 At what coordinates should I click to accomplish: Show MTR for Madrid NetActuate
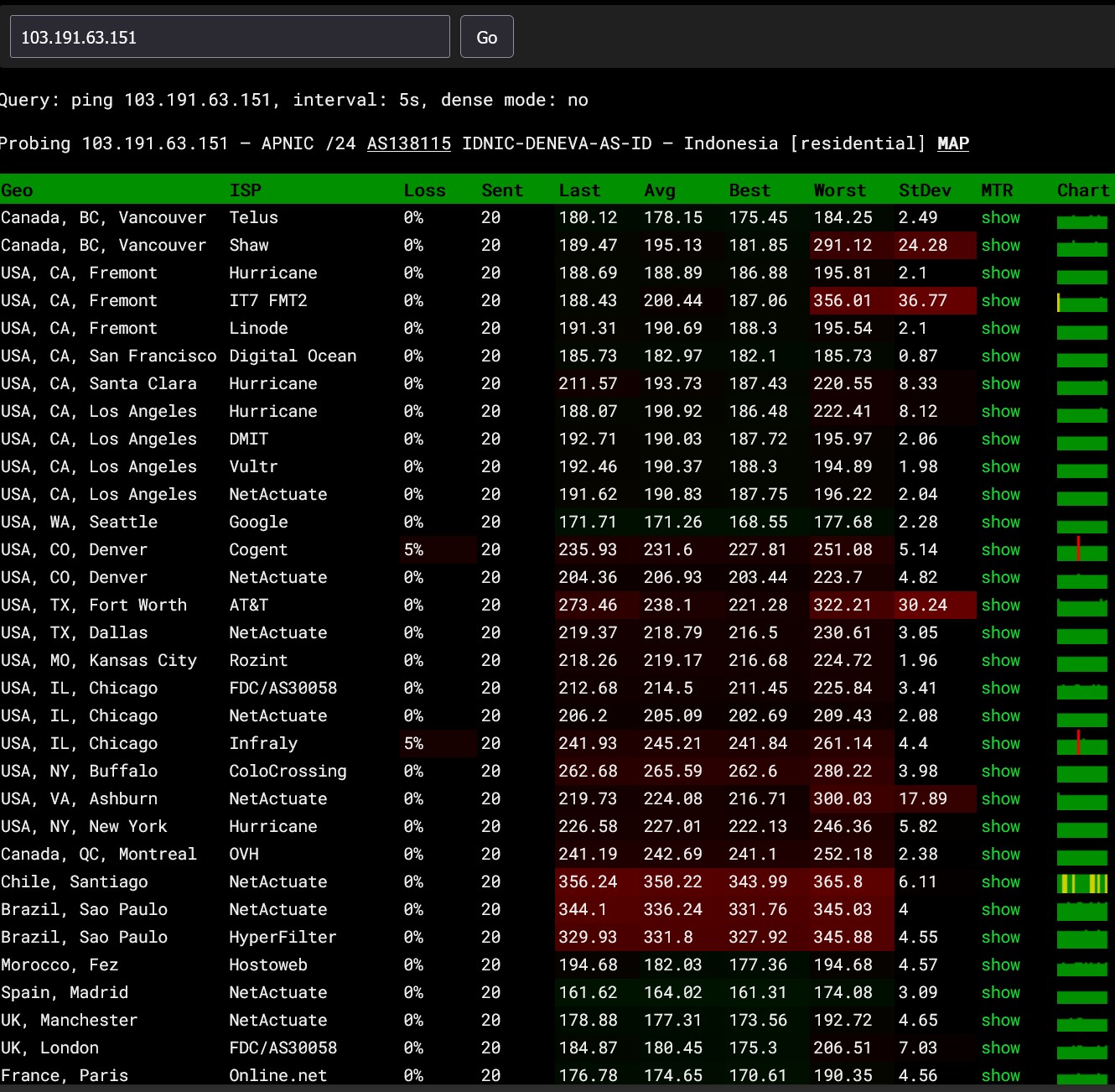pos(1001,992)
